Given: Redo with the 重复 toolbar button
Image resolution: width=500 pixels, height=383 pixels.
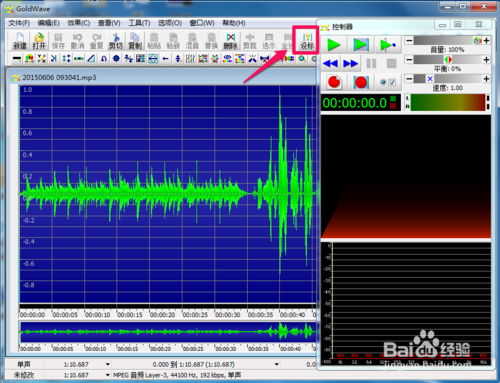Looking at the screenshot, I should 97,41.
